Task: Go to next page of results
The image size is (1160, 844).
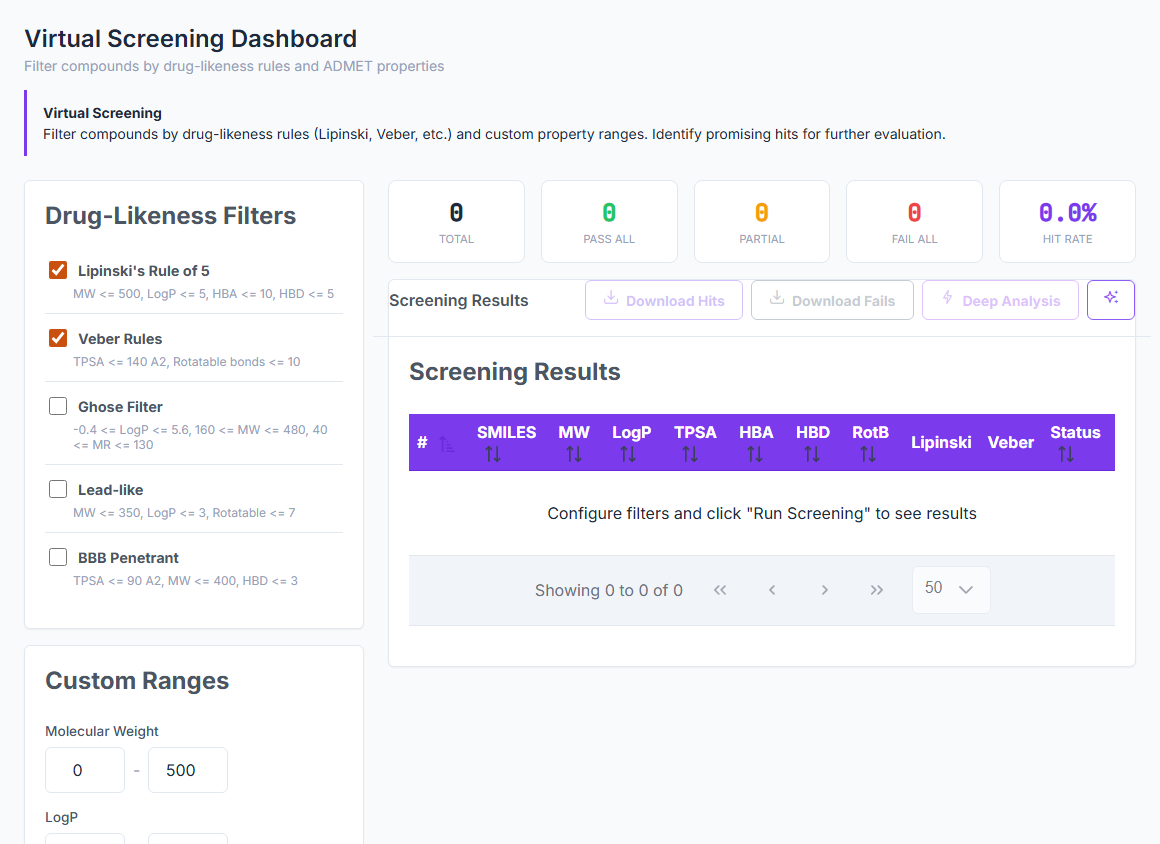Action: (x=824, y=590)
